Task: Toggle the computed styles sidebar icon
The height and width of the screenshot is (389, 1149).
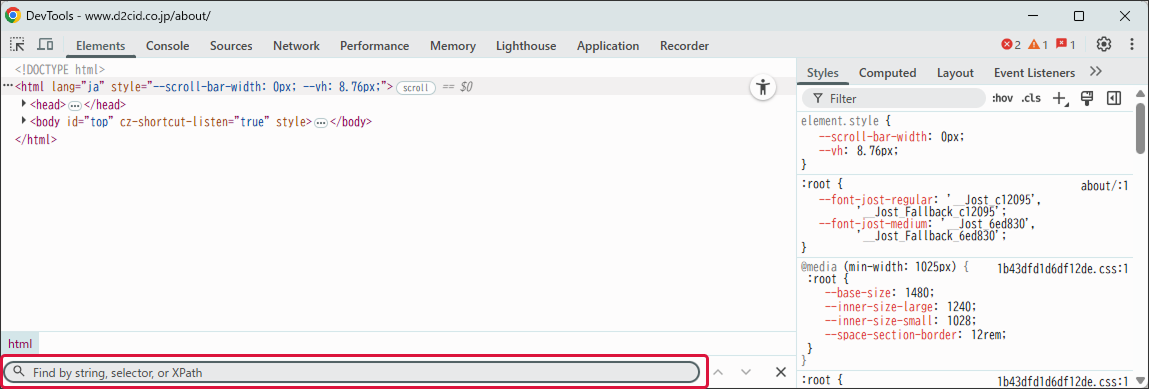Action: (x=1114, y=98)
